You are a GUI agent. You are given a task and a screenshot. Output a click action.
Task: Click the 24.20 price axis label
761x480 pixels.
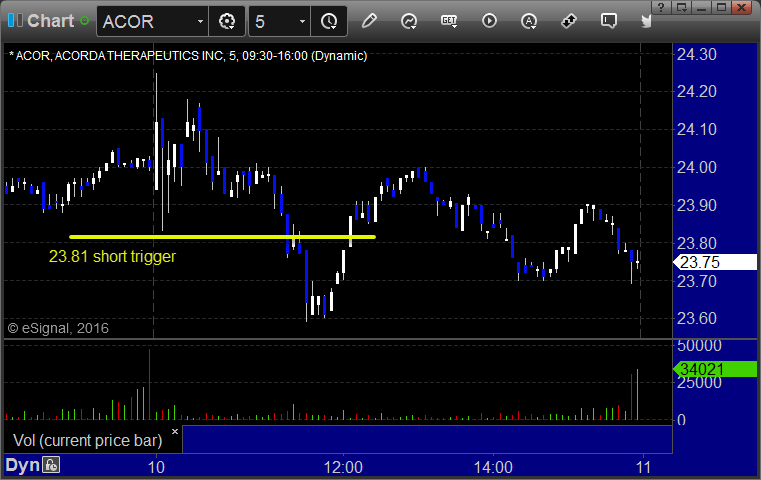pyautogui.click(x=696, y=91)
